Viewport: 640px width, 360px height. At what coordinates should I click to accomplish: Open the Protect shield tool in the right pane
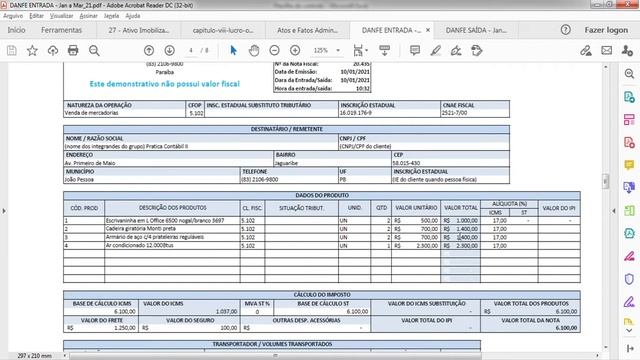[x=629, y=279]
